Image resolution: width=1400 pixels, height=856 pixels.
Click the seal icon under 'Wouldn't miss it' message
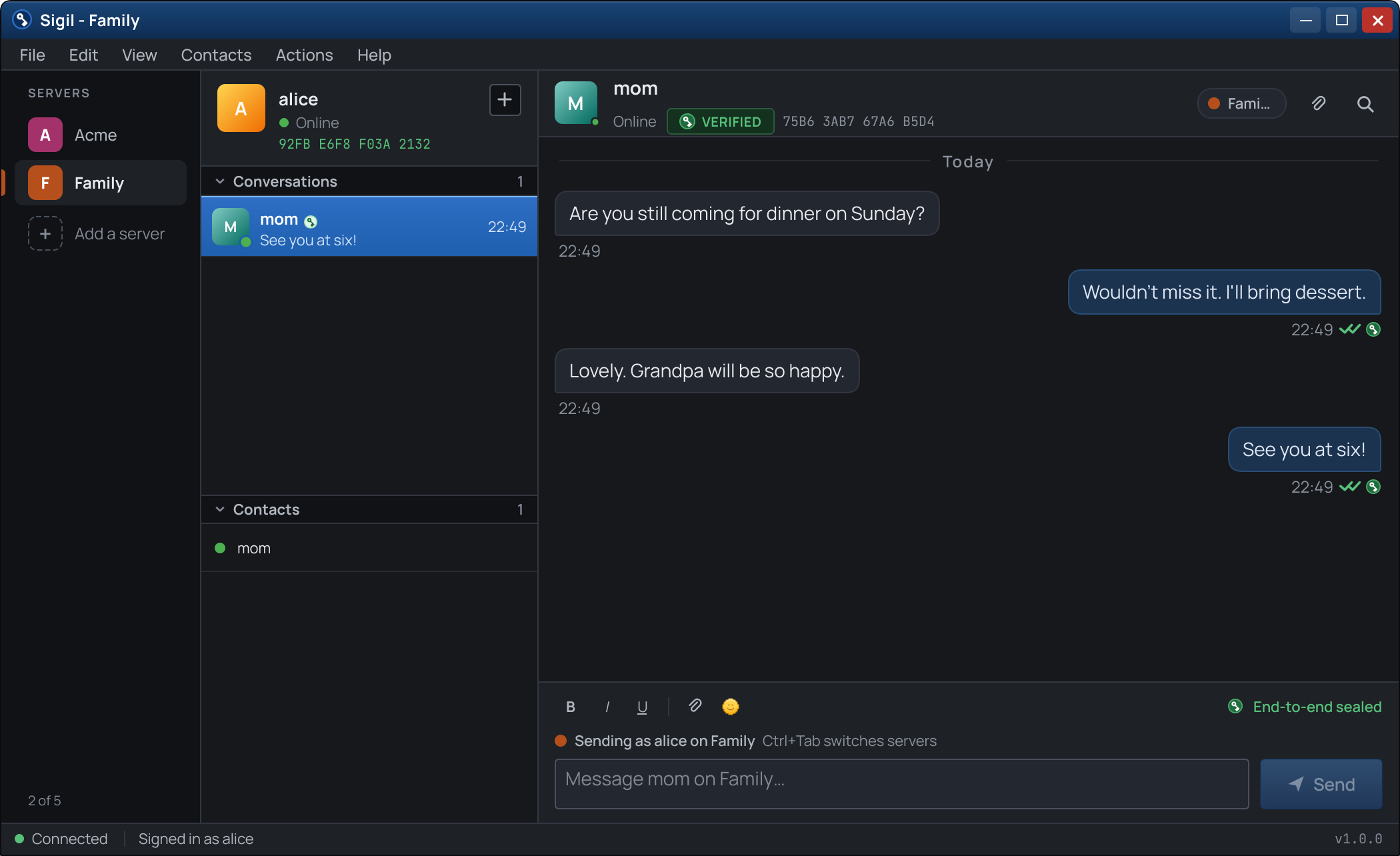1373,329
